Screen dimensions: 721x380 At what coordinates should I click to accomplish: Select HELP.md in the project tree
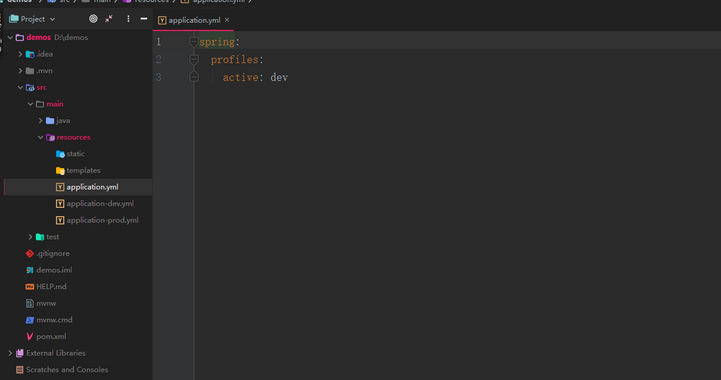pyautogui.click(x=52, y=287)
